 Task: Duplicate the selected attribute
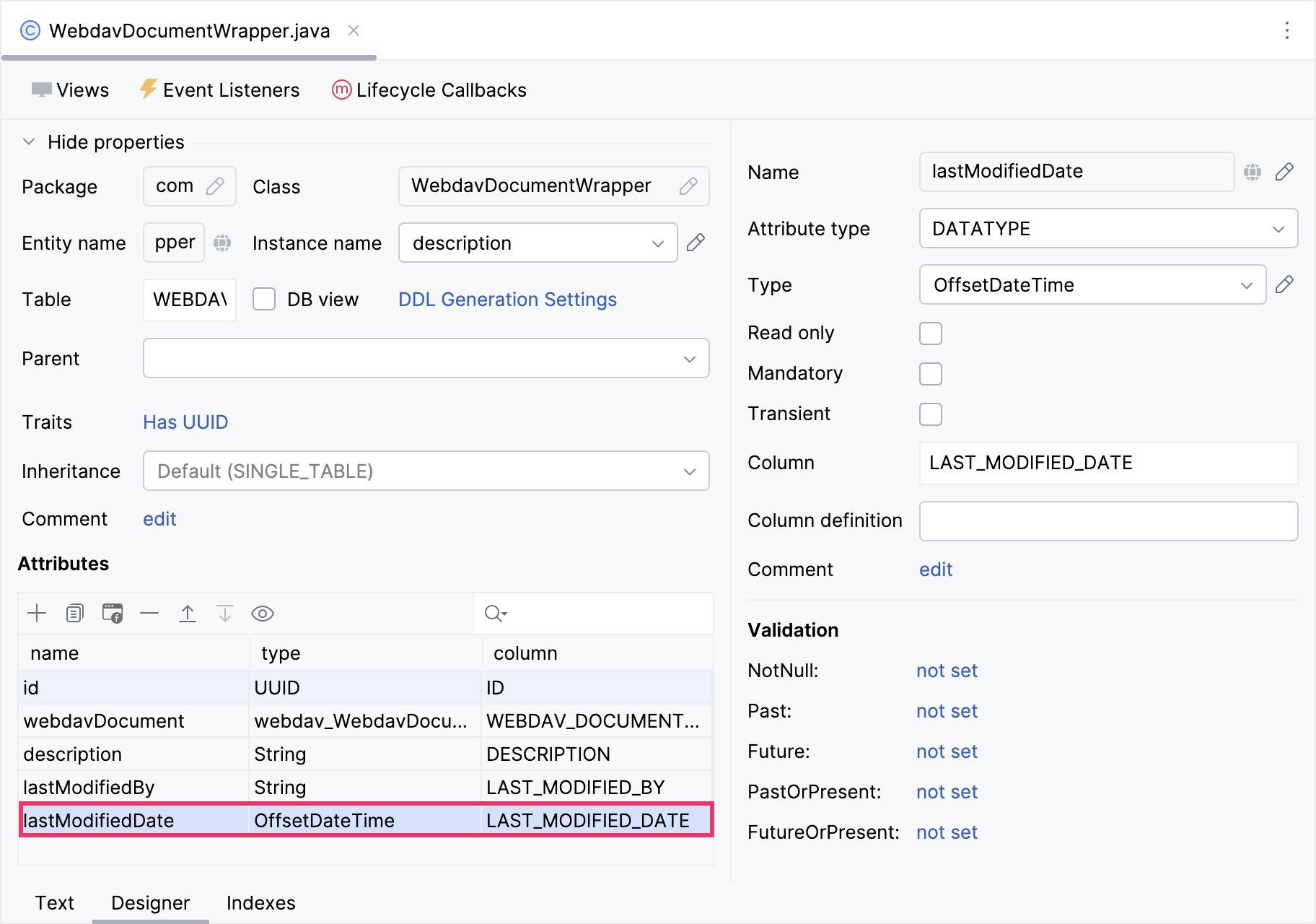tap(74, 613)
